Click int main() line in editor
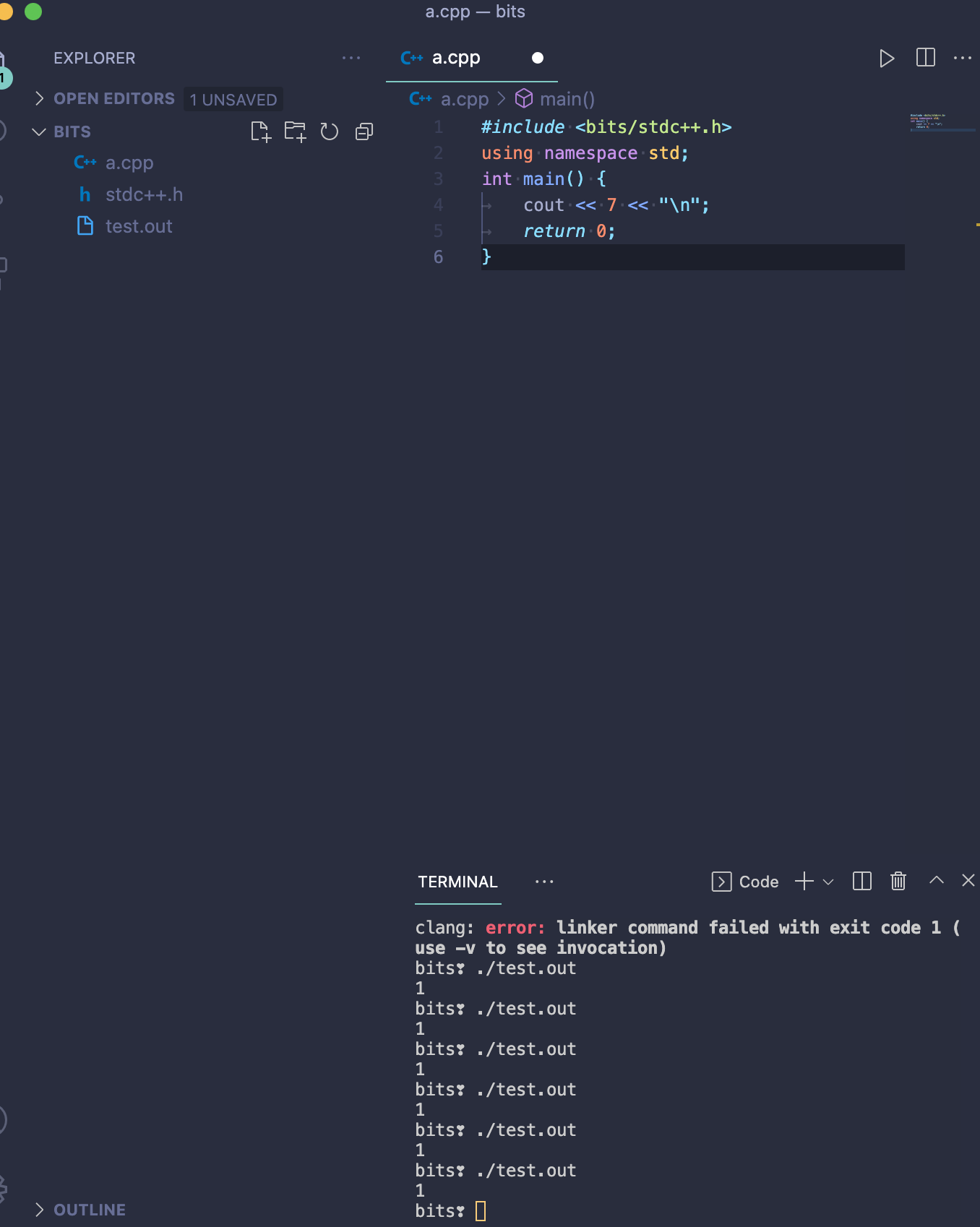Screen dimensions: 980x1227 pos(544,179)
